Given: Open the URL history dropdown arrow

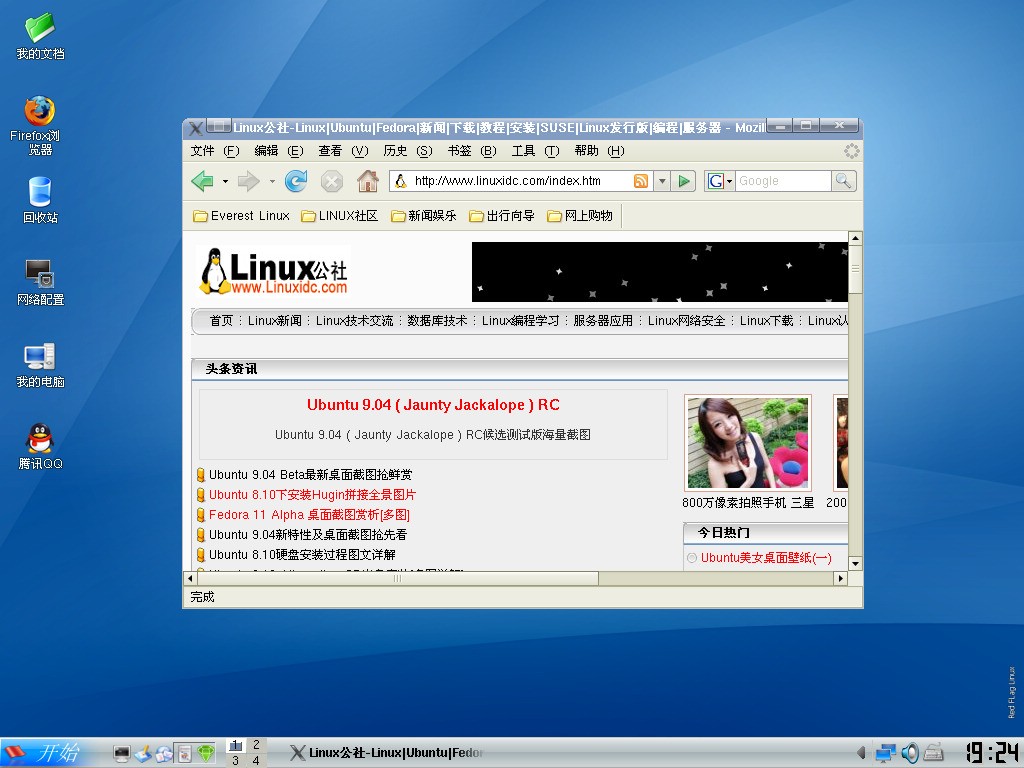Looking at the screenshot, I should (662, 181).
